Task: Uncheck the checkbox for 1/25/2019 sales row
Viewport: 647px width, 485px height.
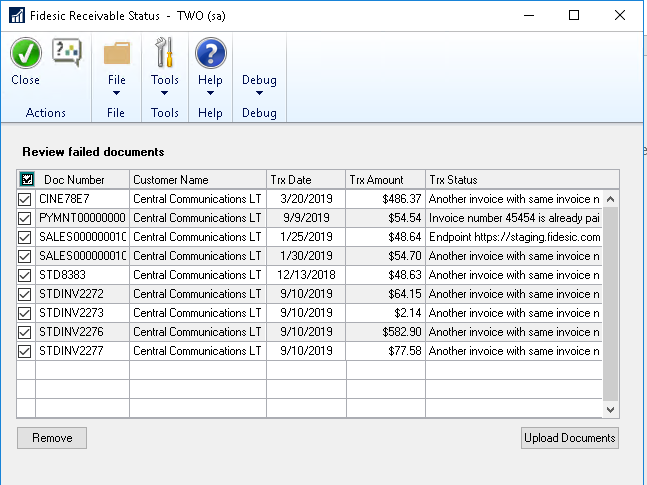Action: pos(25,237)
